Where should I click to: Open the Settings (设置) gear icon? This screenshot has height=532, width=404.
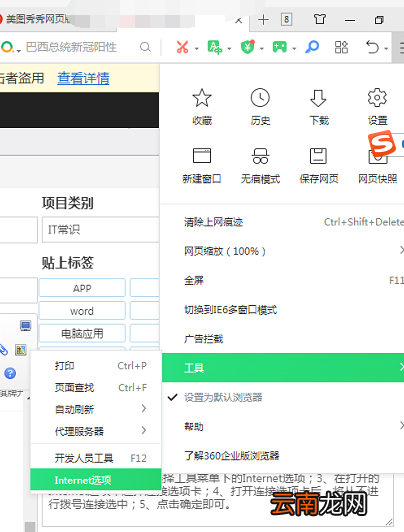[x=377, y=98]
